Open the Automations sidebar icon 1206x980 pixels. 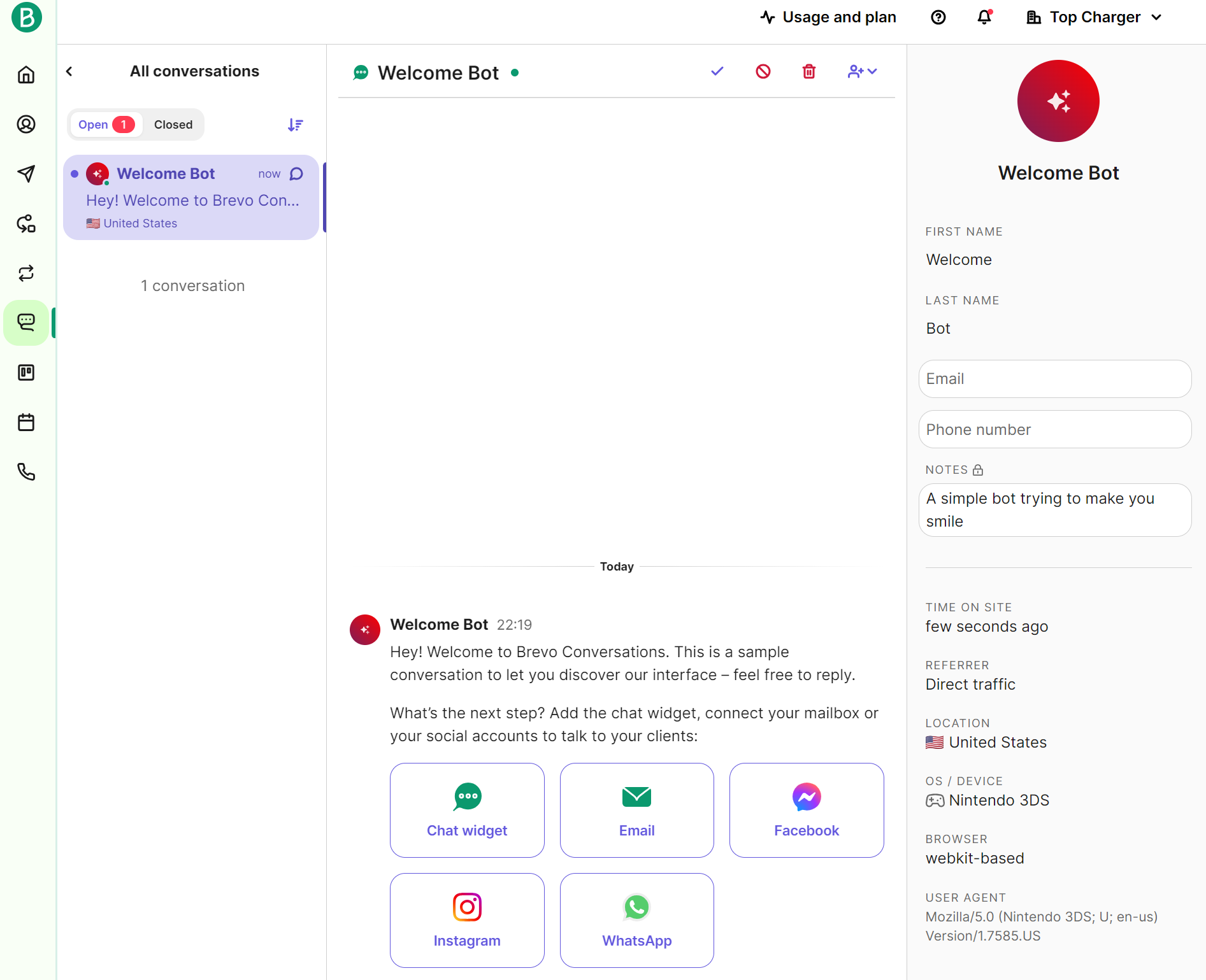(26, 224)
